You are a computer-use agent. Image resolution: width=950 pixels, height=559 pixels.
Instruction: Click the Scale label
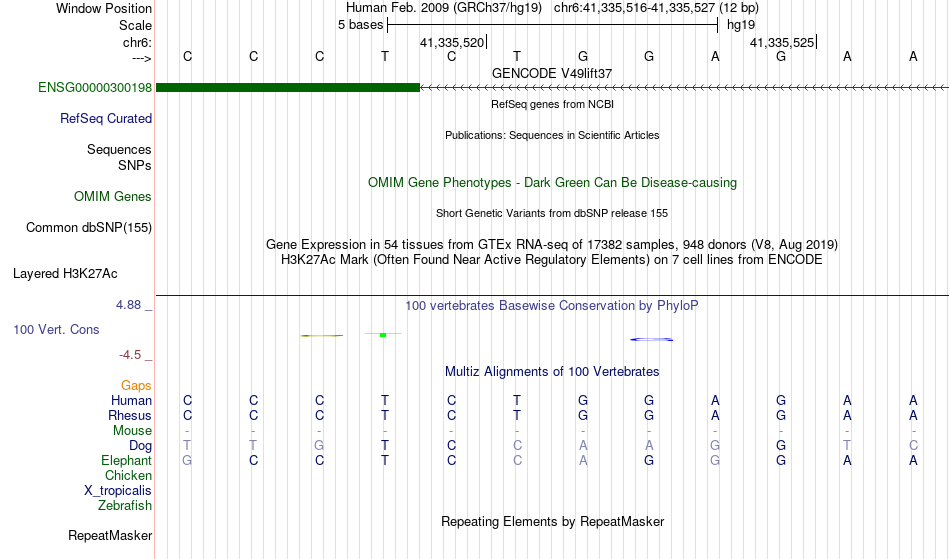tap(136, 25)
